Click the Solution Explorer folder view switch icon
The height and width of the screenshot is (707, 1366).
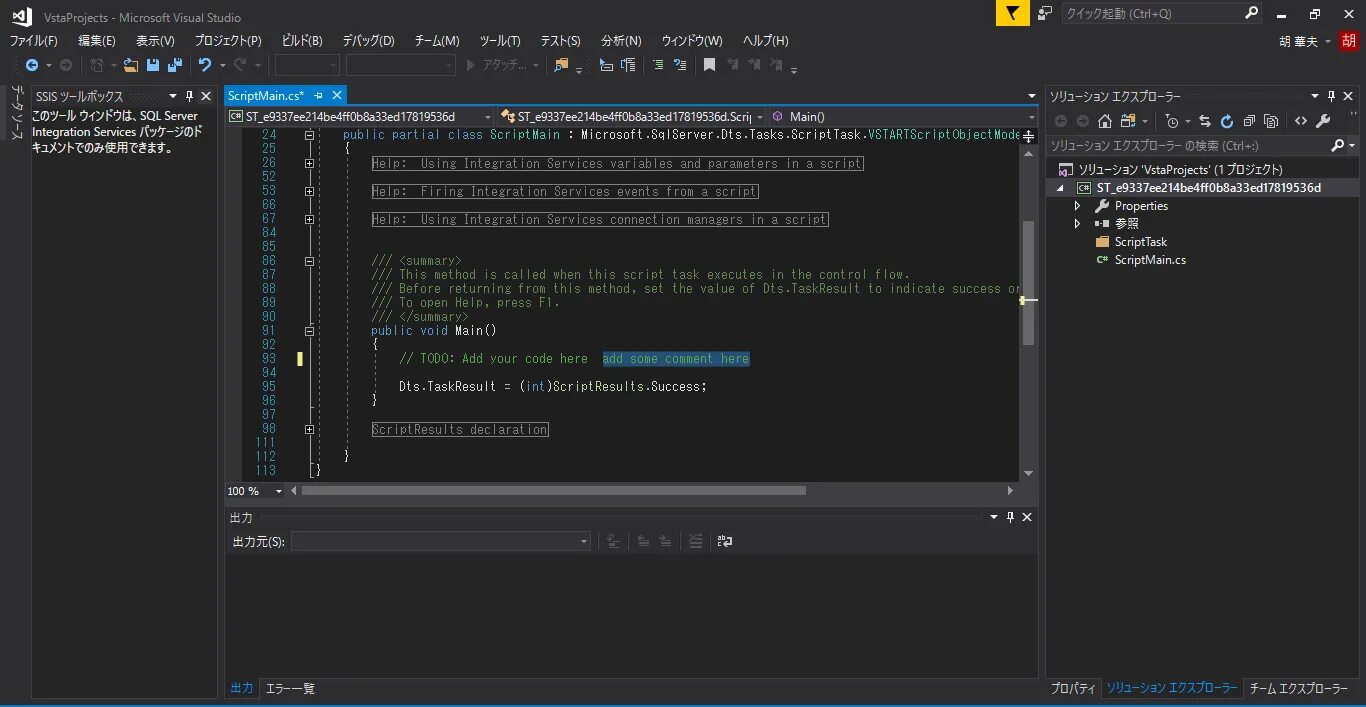coord(1127,121)
